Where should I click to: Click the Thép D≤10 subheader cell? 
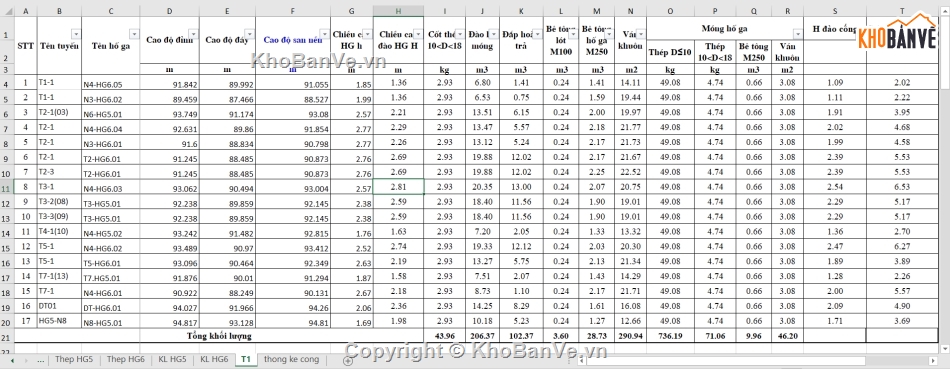coord(670,52)
